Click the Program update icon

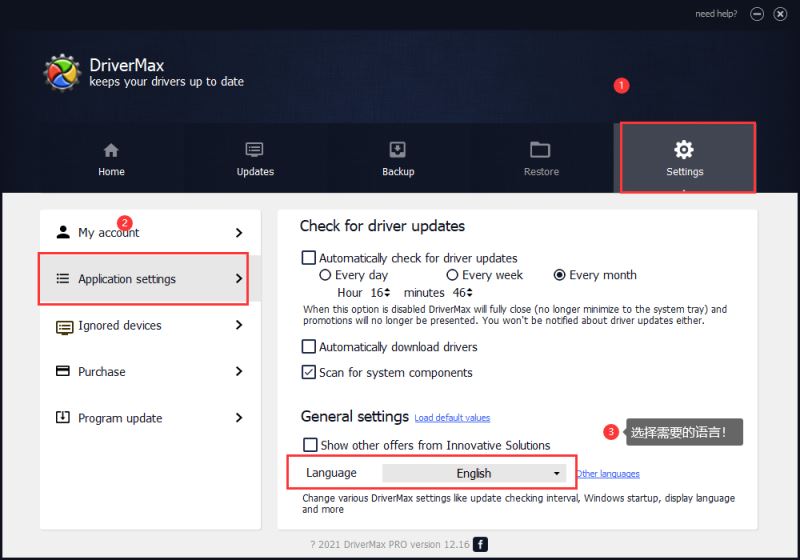tap(63, 417)
